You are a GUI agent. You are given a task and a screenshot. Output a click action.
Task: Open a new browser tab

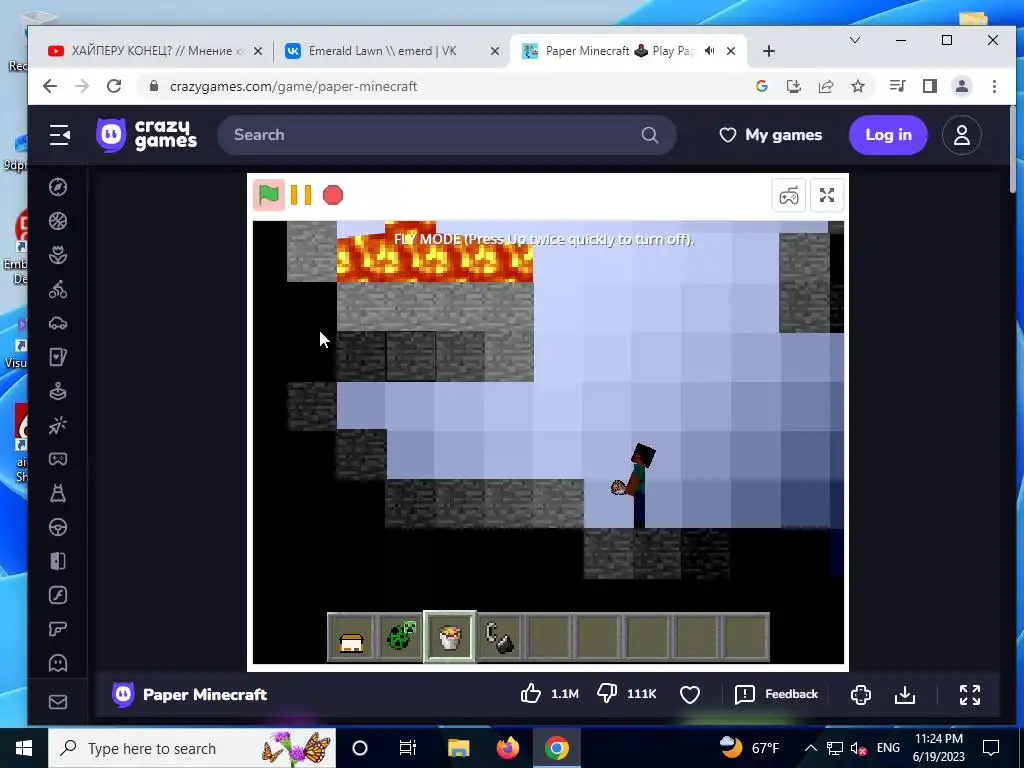(x=769, y=51)
